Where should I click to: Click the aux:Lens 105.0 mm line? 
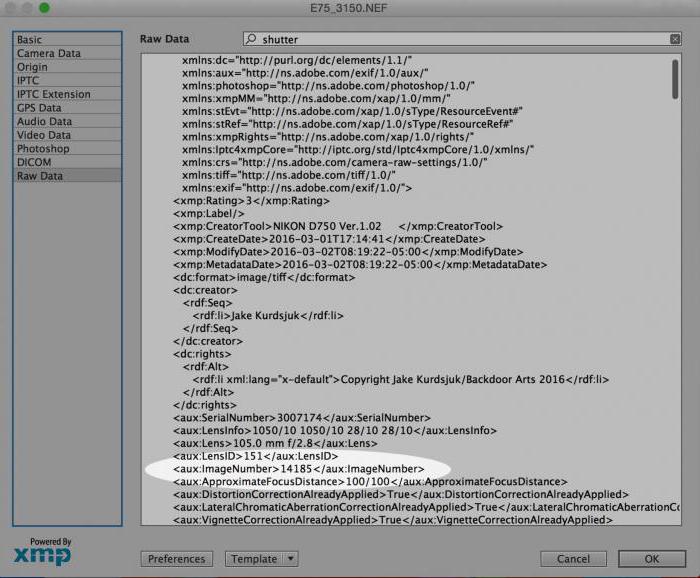click(x=275, y=443)
